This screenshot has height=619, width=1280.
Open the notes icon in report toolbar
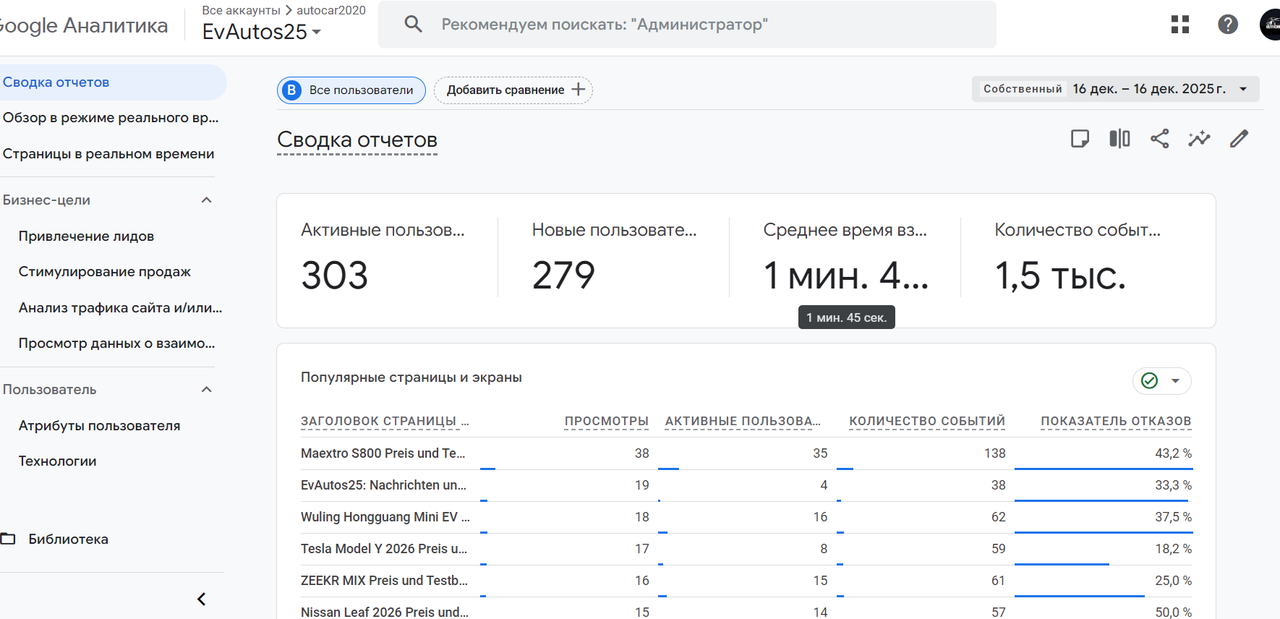tap(1080, 139)
